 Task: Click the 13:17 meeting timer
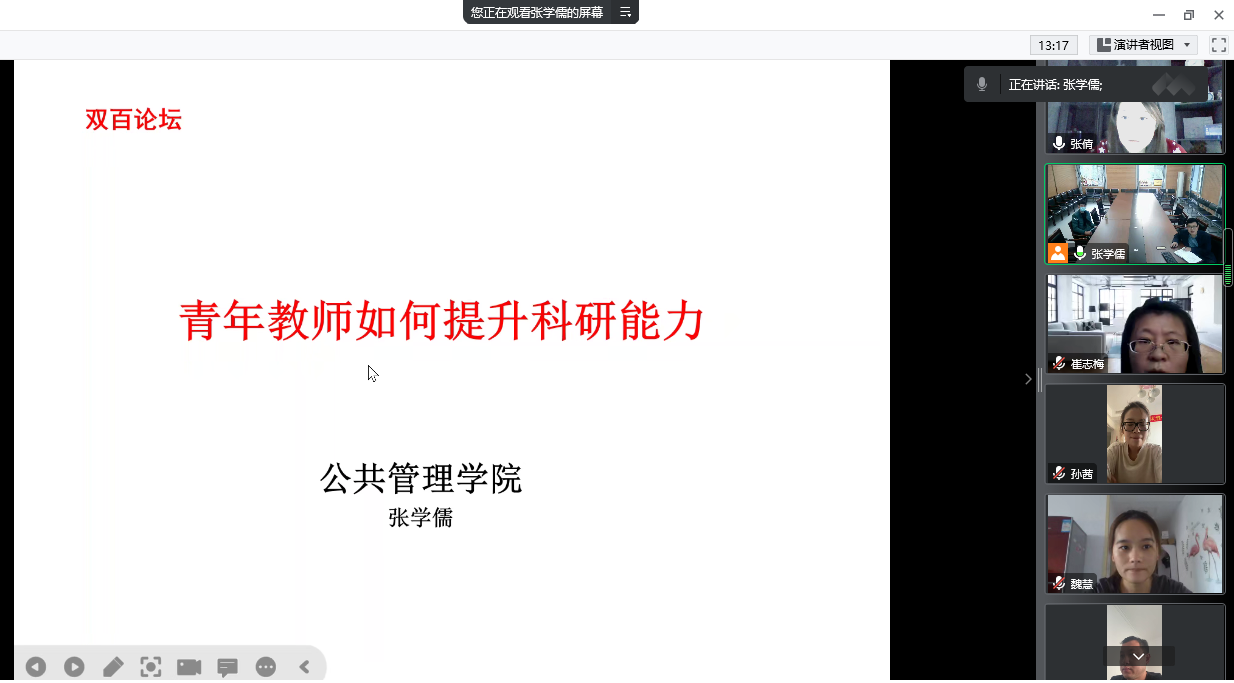pyautogui.click(x=1054, y=45)
